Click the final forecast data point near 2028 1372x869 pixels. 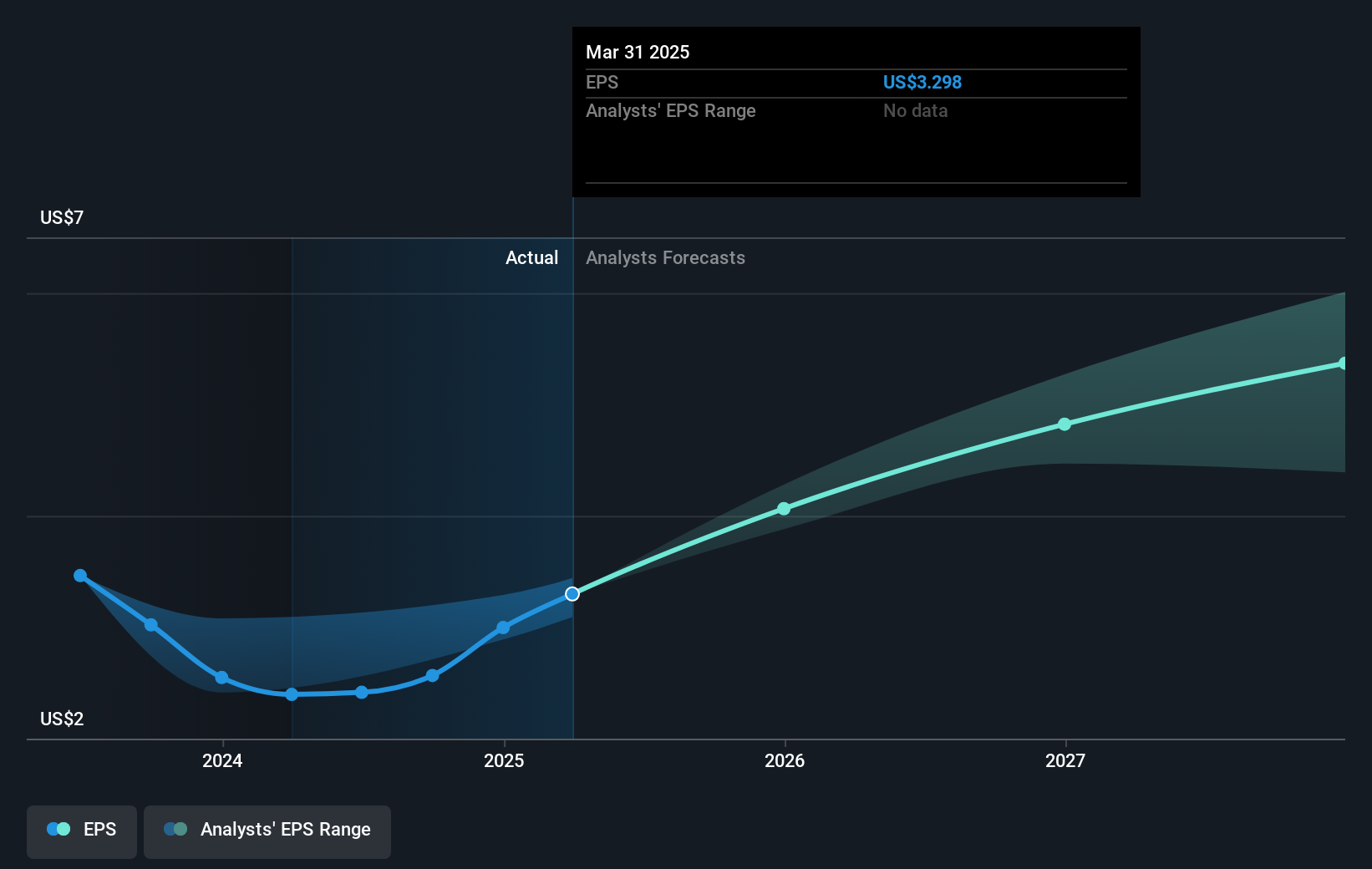click(1344, 363)
